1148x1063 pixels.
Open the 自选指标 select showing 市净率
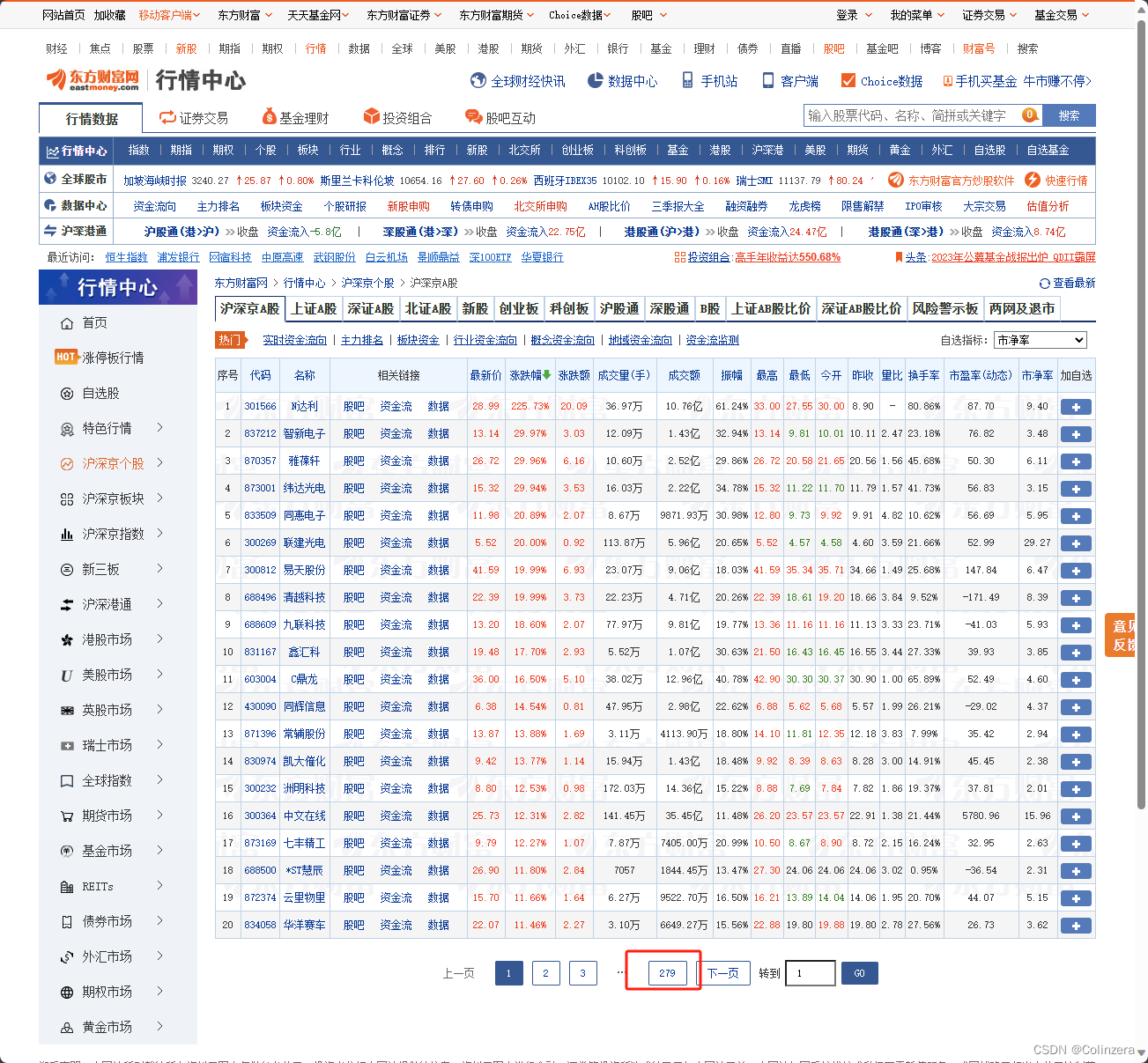1041,340
